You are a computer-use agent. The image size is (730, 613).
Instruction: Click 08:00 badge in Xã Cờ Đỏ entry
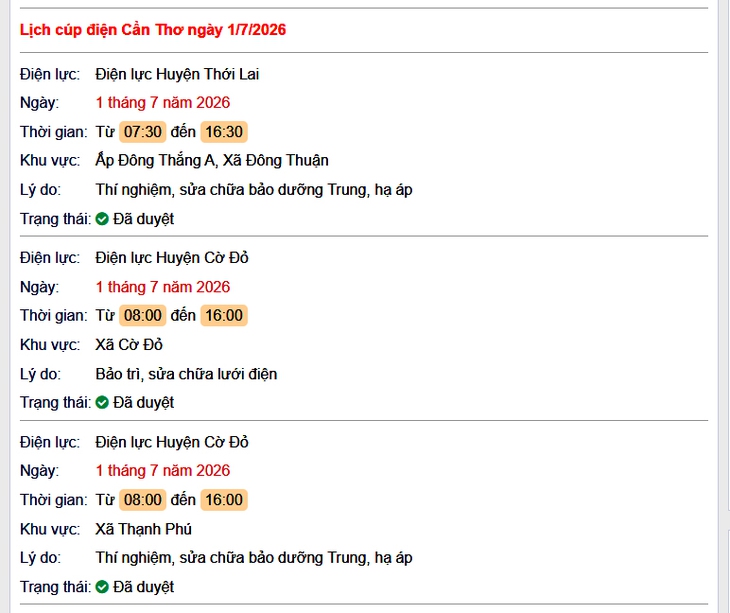142,316
